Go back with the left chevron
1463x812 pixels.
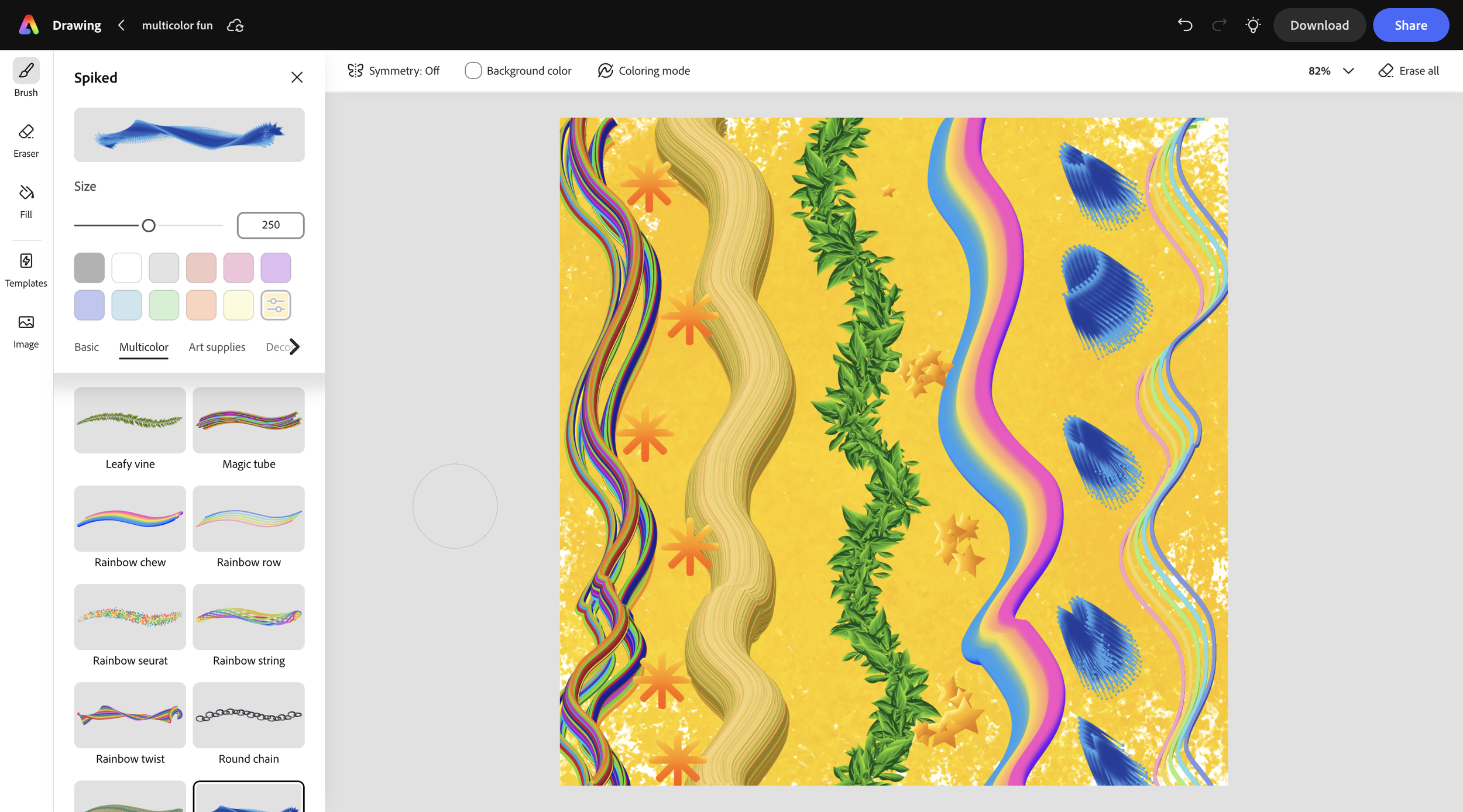pos(121,25)
